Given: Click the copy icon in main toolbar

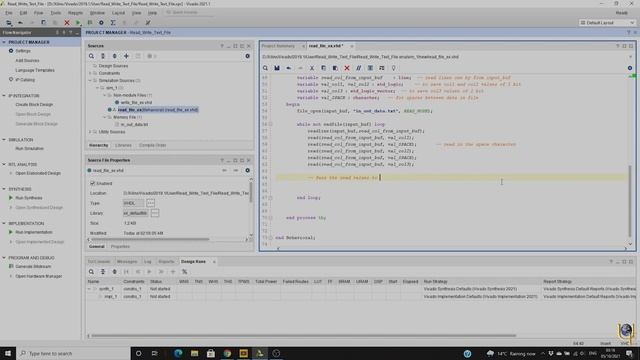Looking at the screenshot, I should (x=44, y=22).
